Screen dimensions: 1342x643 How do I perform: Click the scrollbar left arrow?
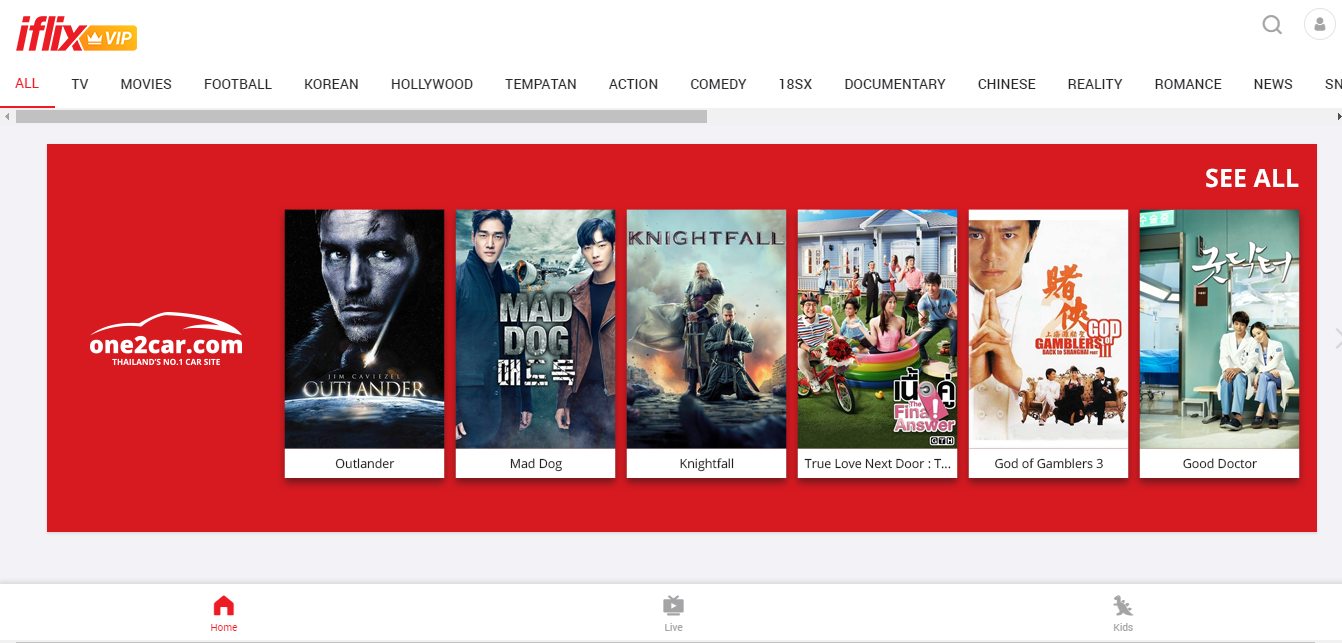tap(7, 117)
